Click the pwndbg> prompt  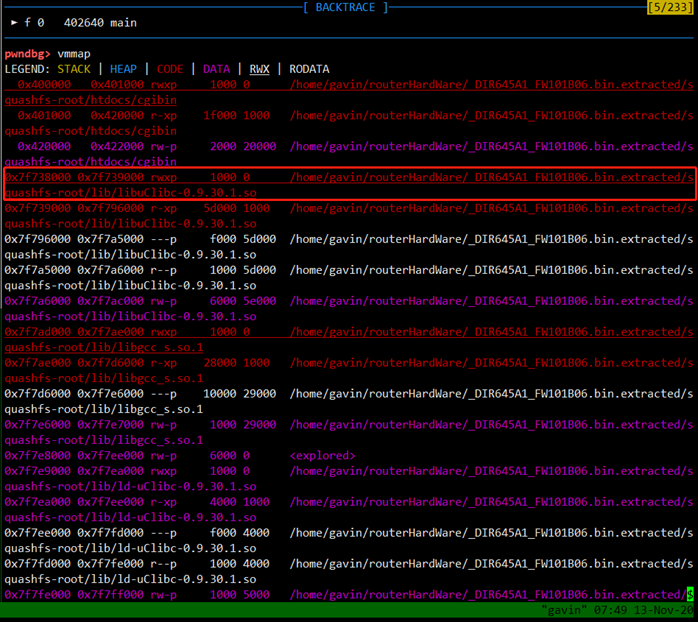pyautogui.click(x=28, y=54)
